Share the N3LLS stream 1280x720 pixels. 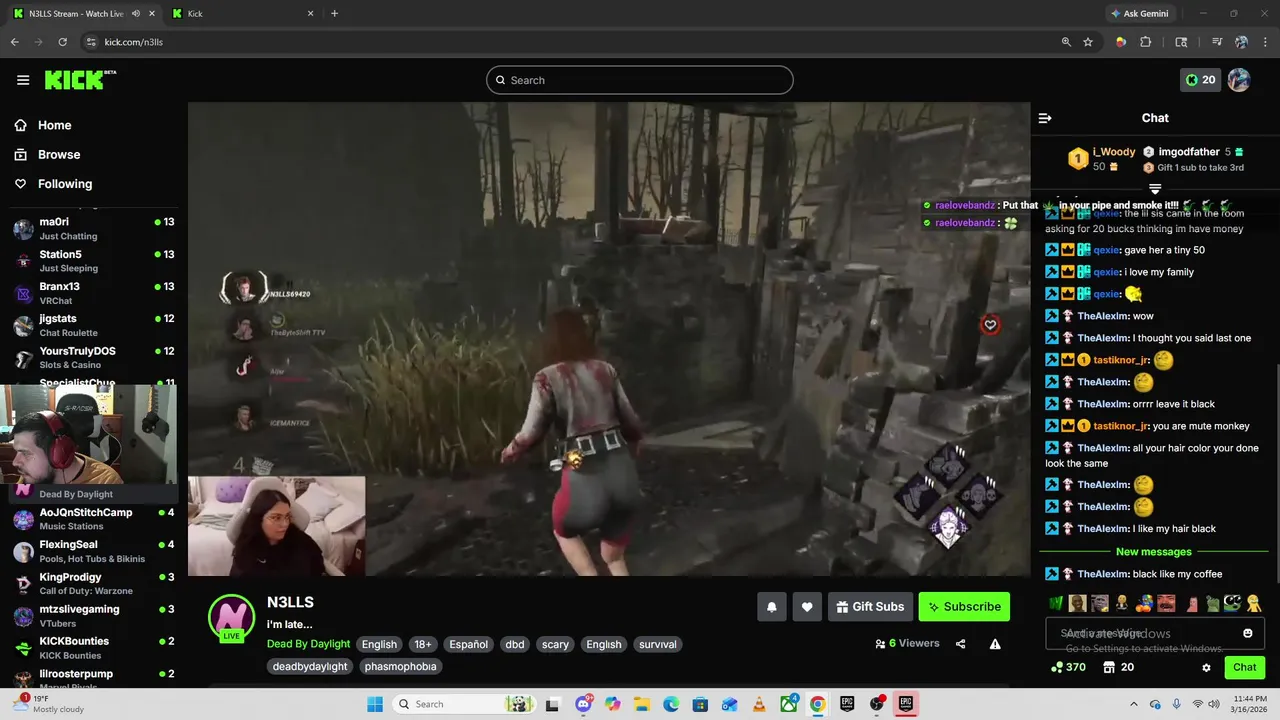point(961,644)
